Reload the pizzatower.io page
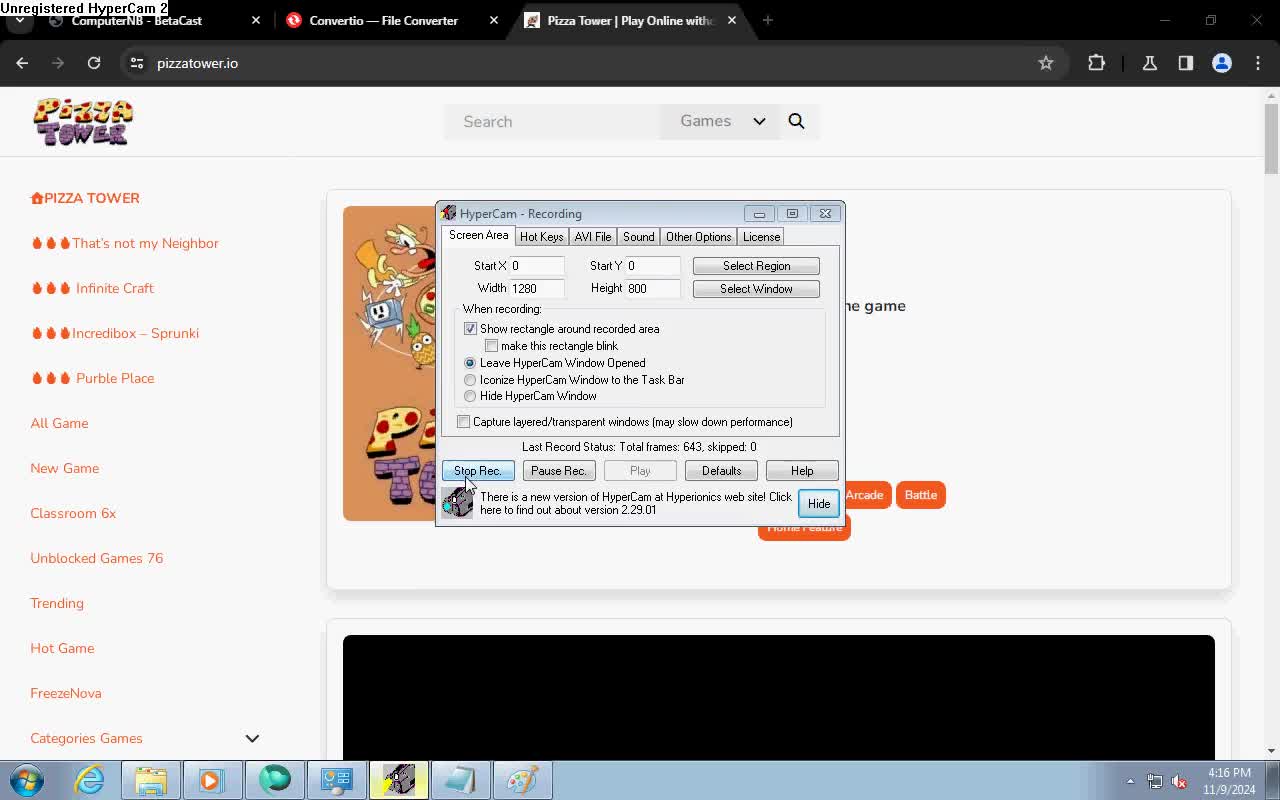1280x800 pixels. pos(94,63)
